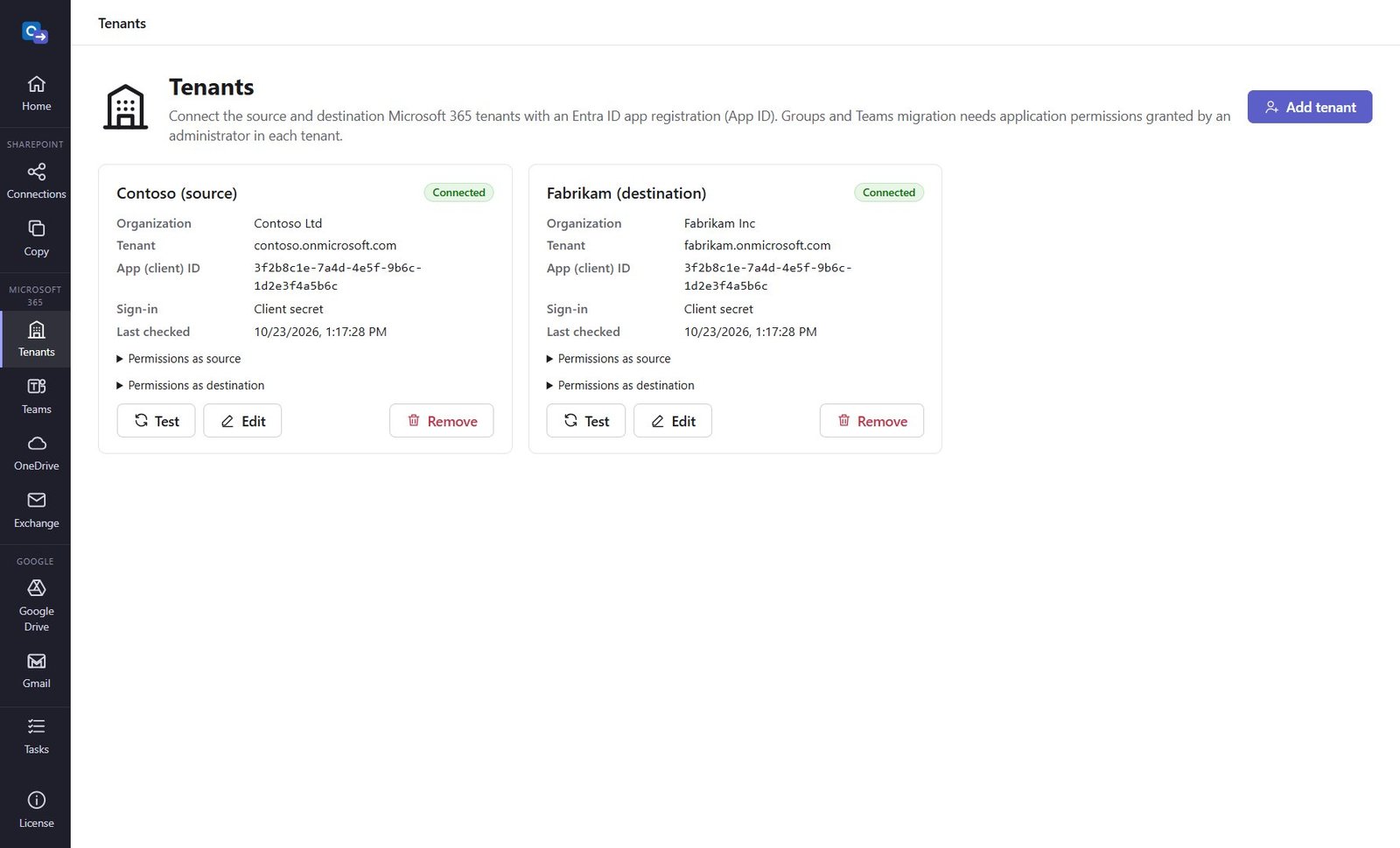This screenshot has height=848, width=1400.
Task: Click the Fabrikam App client ID value
Action: [767, 277]
